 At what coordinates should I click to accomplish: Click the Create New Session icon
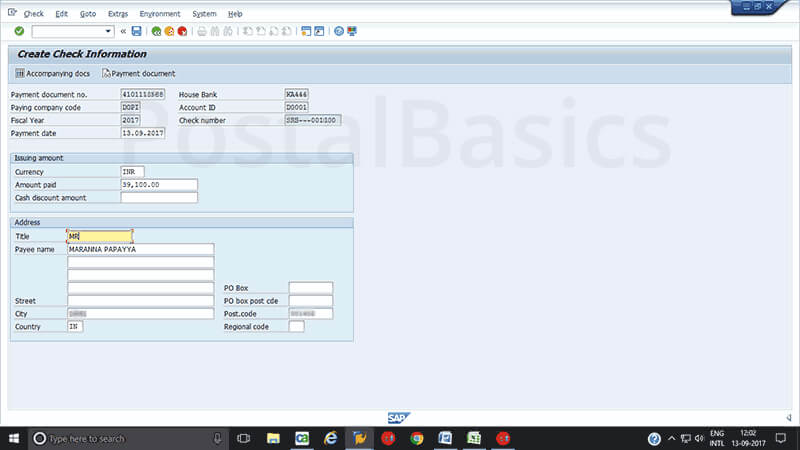(x=306, y=32)
